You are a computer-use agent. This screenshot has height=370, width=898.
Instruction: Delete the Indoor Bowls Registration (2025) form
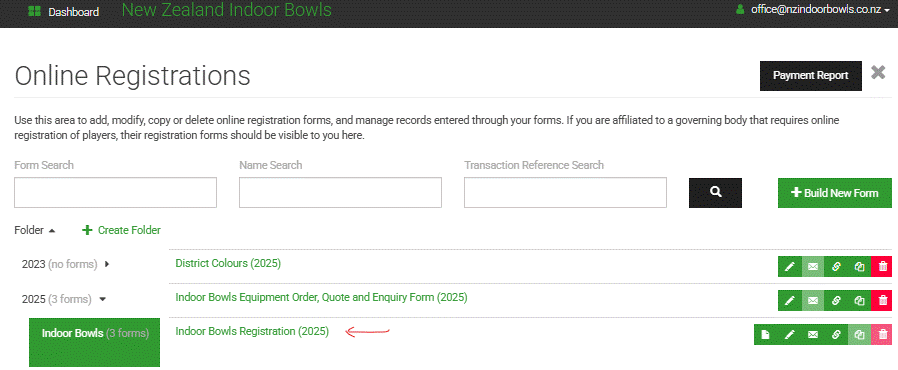(x=882, y=334)
